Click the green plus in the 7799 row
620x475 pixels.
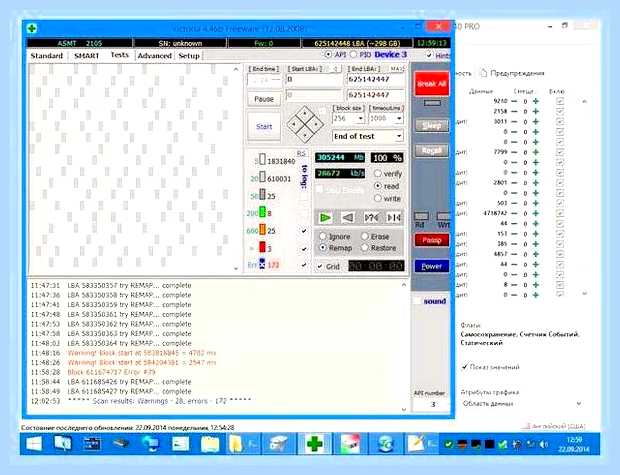[x=536, y=152]
